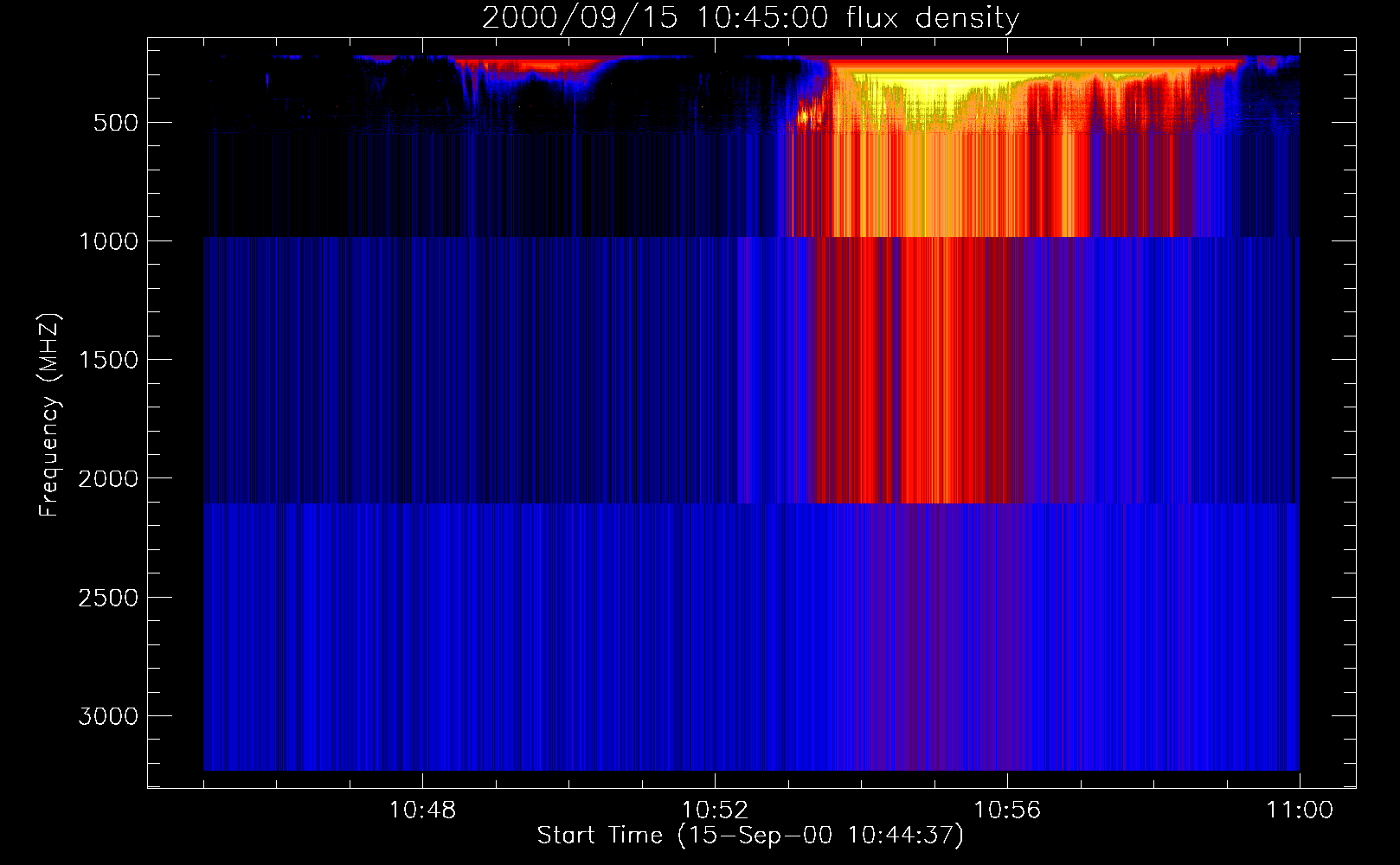The image size is (1400, 865).
Task: Click the small bright spot left of yellow burst
Action: pyautogui.click(x=804, y=115)
